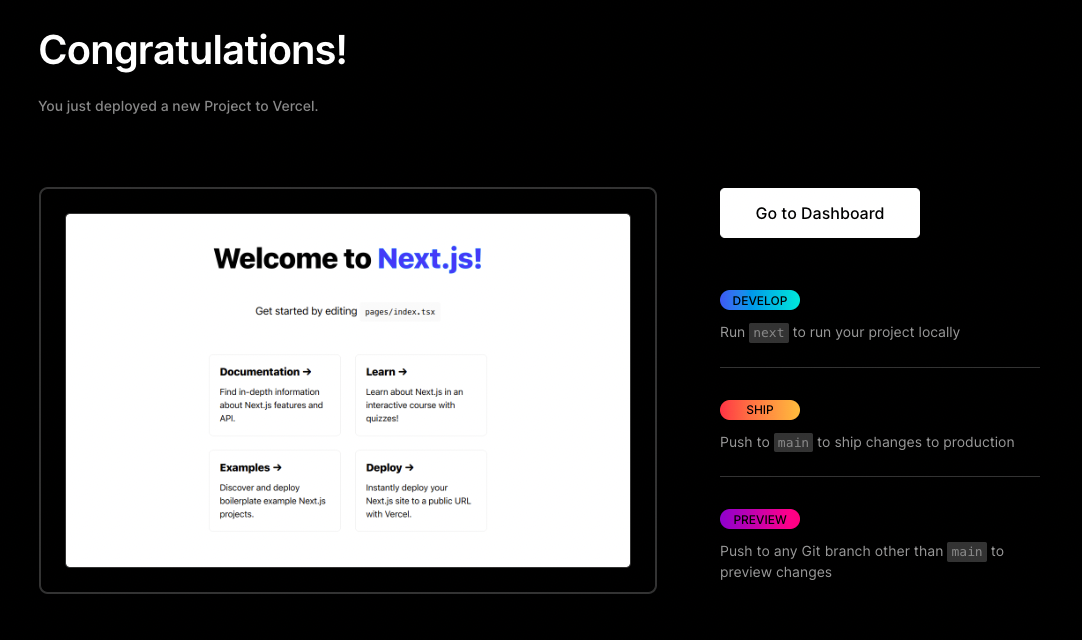Click the Congratulations! heading
The height and width of the screenshot is (640, 1082).
point(193,50)
